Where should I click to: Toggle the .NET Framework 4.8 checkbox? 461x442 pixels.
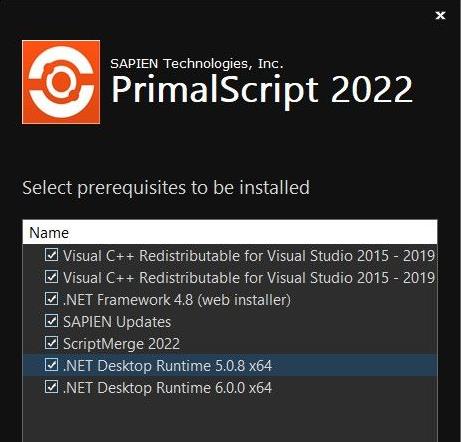51,299
